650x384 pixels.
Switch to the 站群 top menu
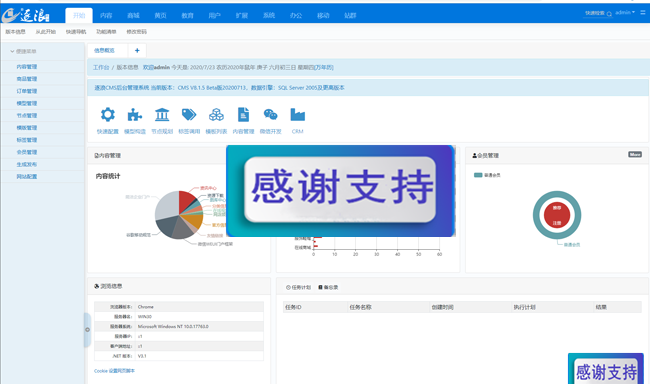(x=350, y=15)
